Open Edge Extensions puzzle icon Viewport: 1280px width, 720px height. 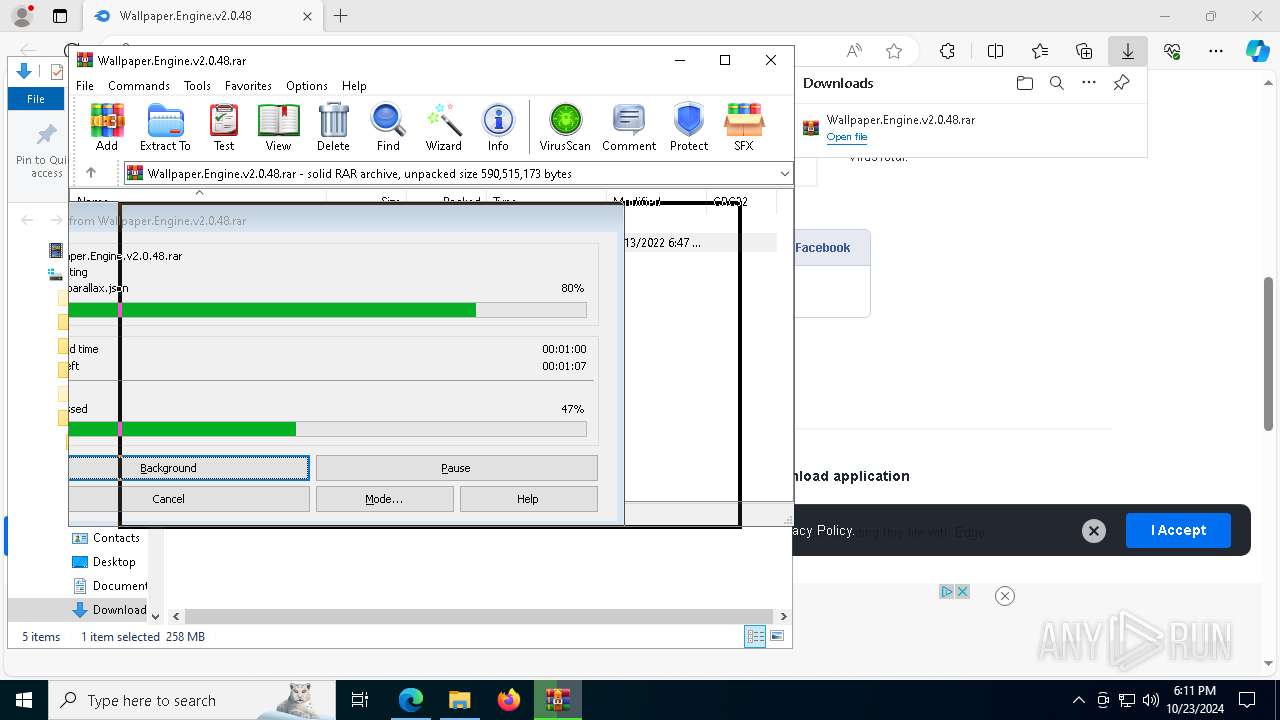(x=947, y=51)
